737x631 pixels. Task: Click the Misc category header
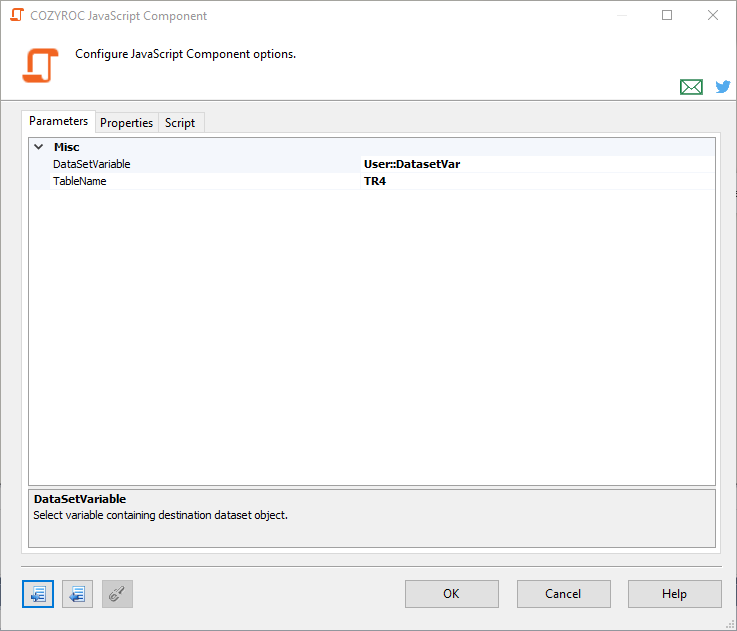point(66,147)
